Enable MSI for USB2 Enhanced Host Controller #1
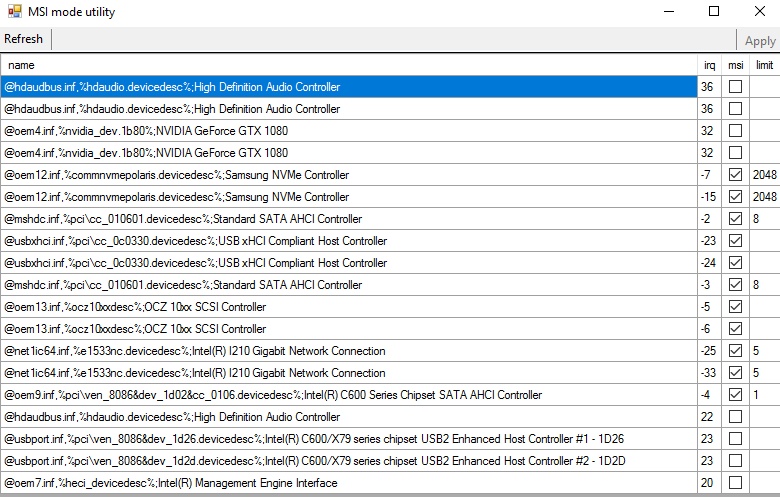The image size is (780, 497). 735,439
